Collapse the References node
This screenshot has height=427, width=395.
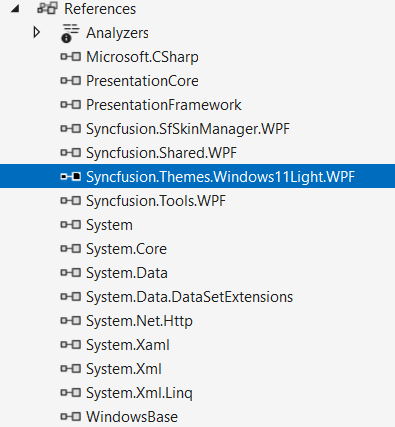coord(15,9)
